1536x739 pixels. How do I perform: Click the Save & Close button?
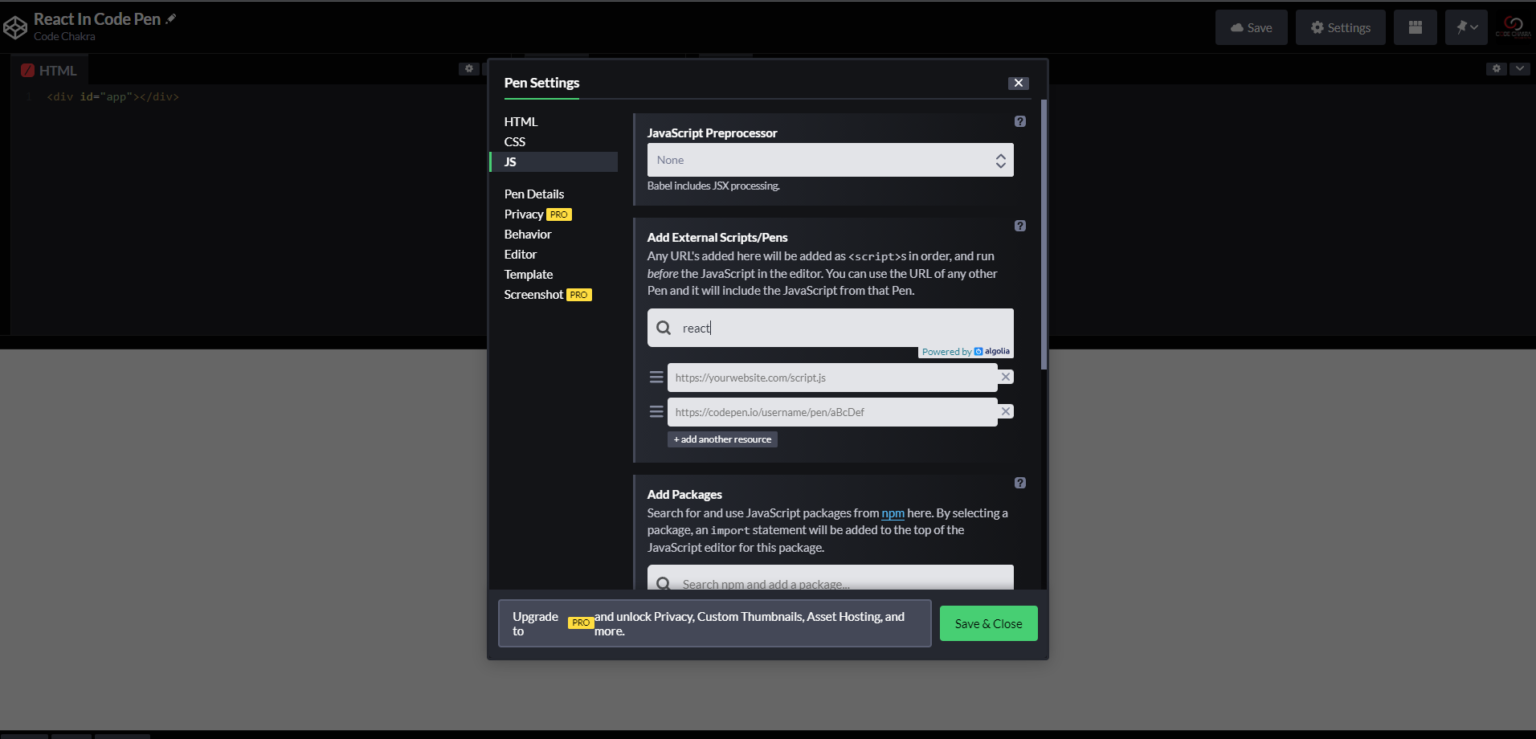(988, 624)
